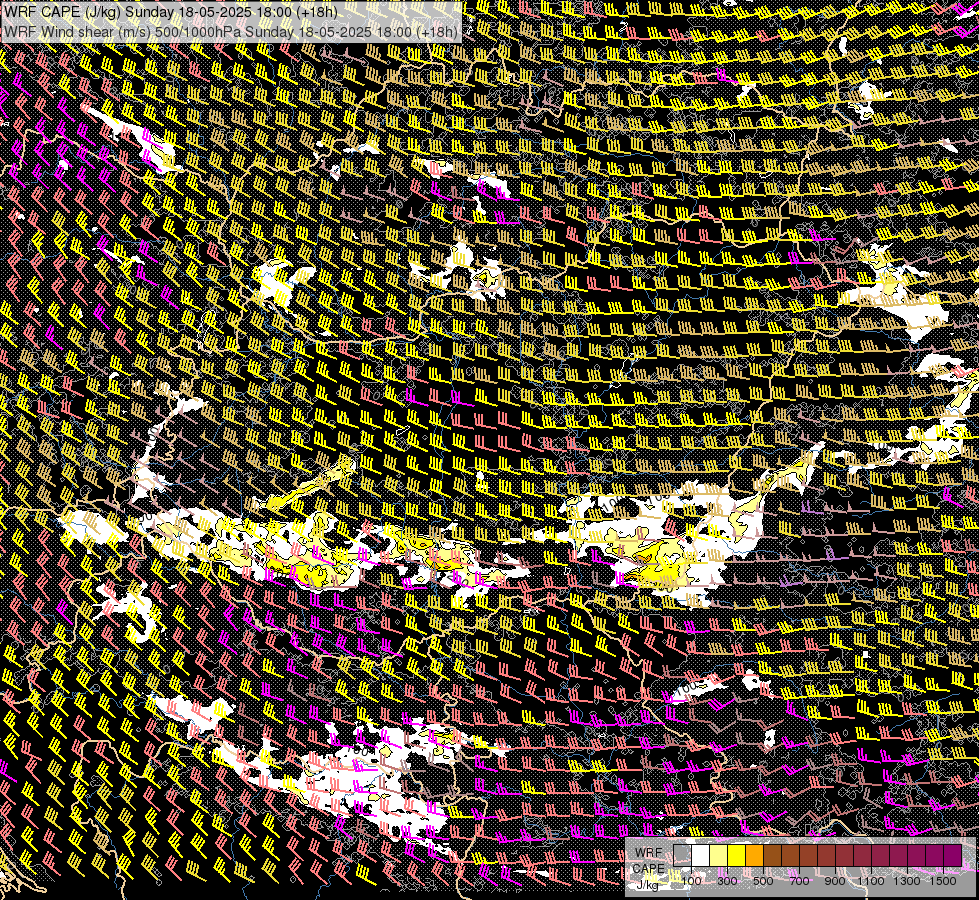Click the 700 legend scale value
This screenshot has height=900, width=979.
pyautogui.click(x=799, y=881)
